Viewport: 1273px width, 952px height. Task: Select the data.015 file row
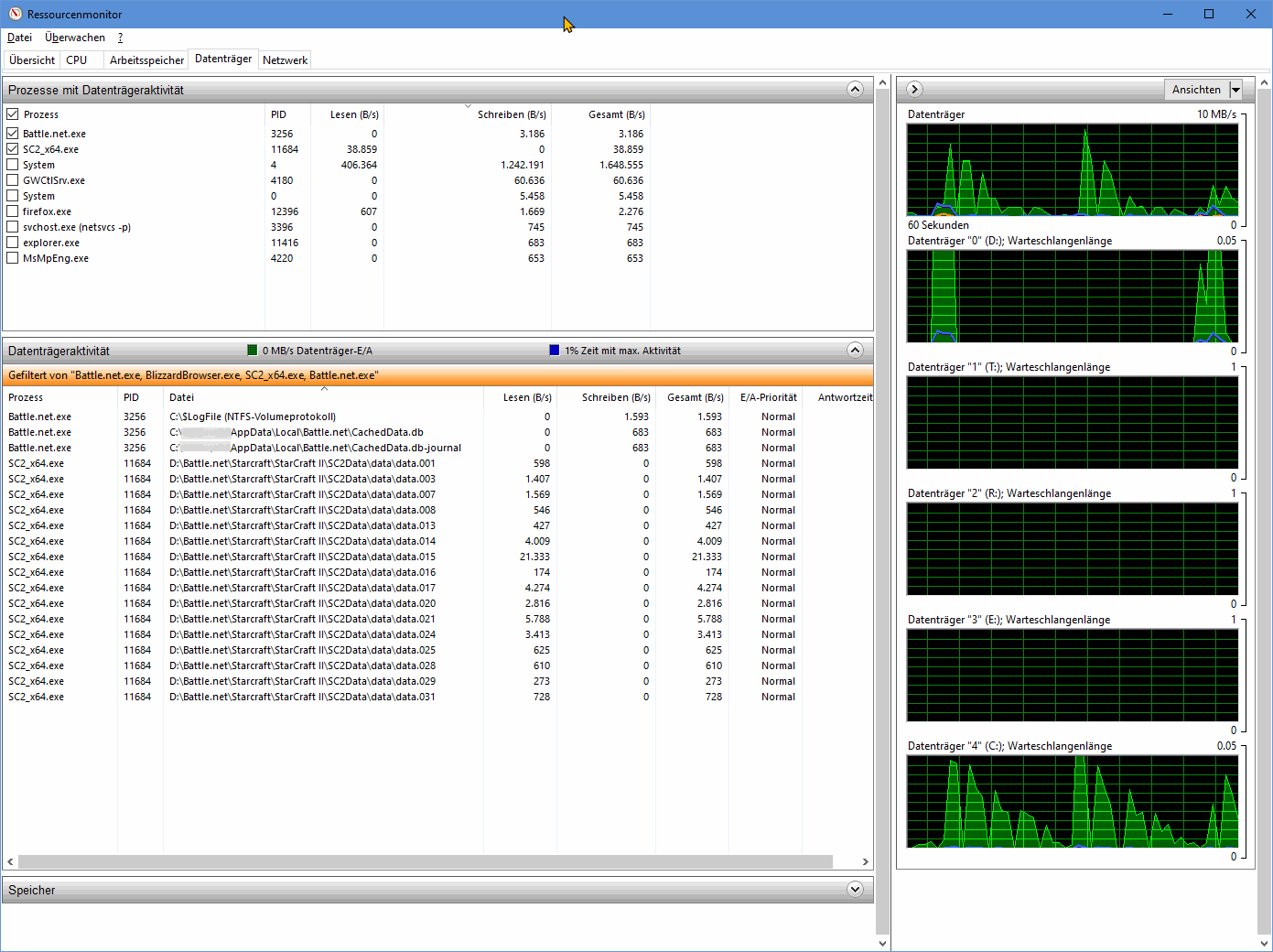coord(437,557)
